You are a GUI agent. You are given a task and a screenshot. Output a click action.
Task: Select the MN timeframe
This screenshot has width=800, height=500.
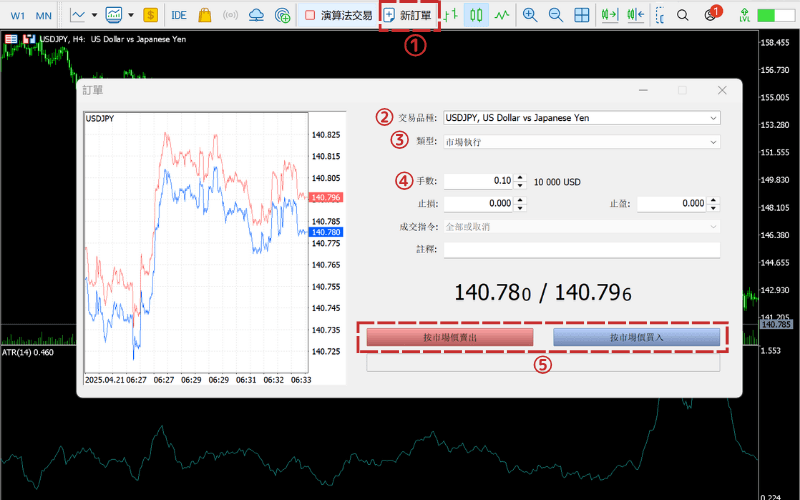point(43,15)
